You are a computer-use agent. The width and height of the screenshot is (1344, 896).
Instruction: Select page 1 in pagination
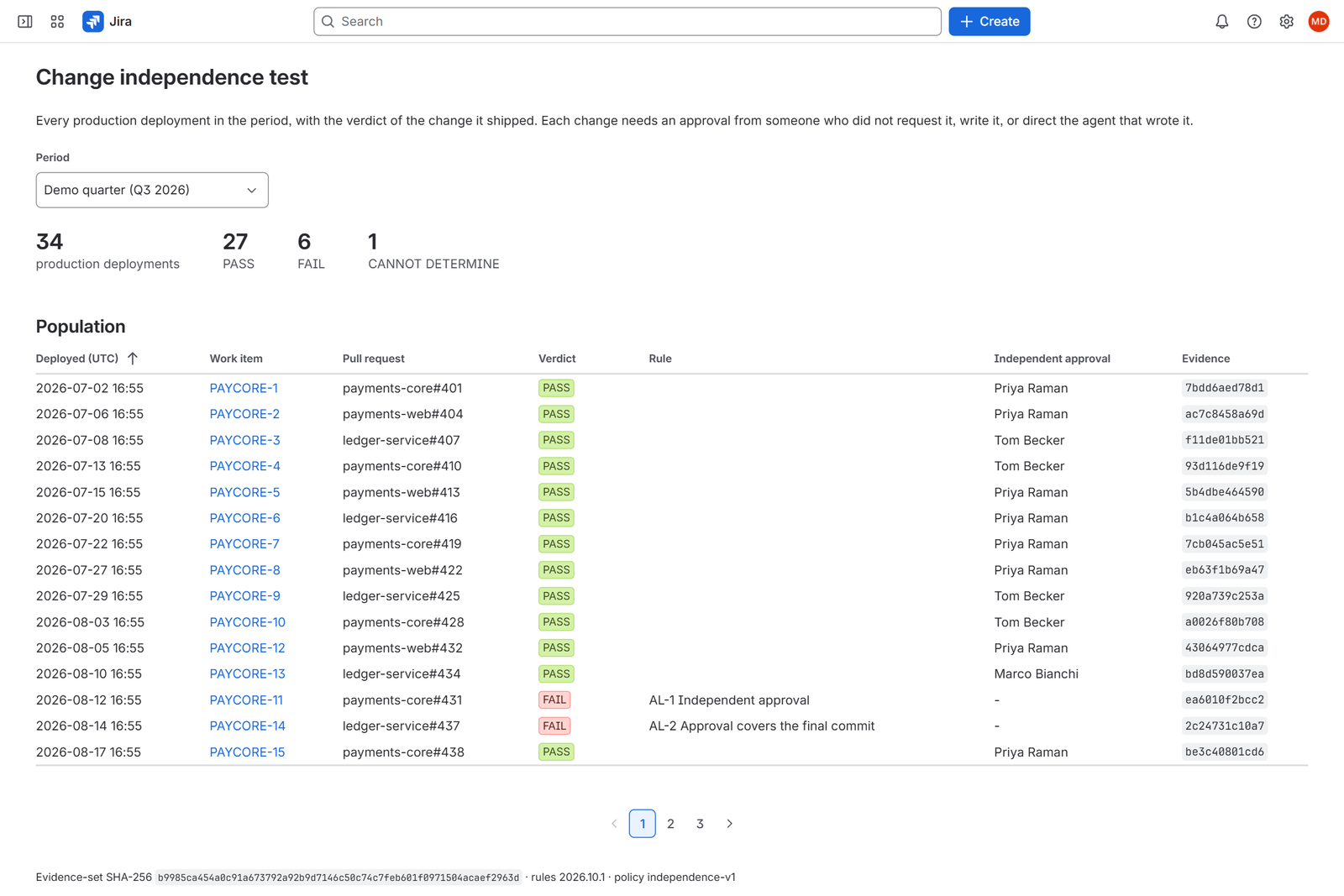click(643, 824)
